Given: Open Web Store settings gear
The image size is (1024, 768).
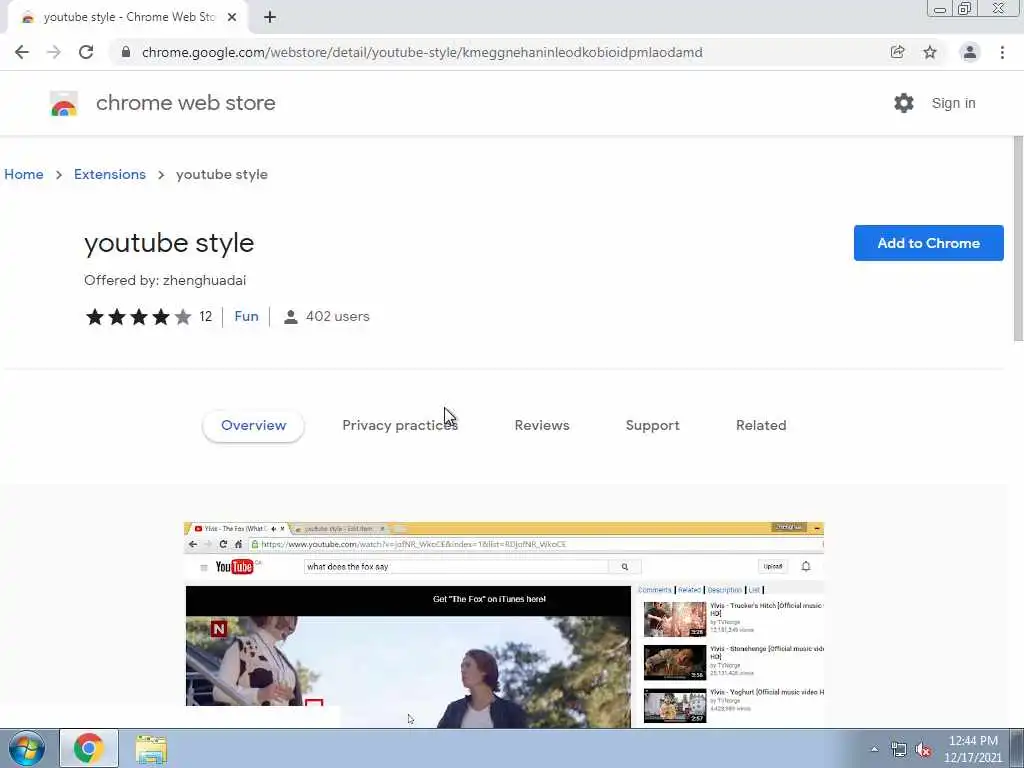Looking at the screenshot, I should coord(904,103).
